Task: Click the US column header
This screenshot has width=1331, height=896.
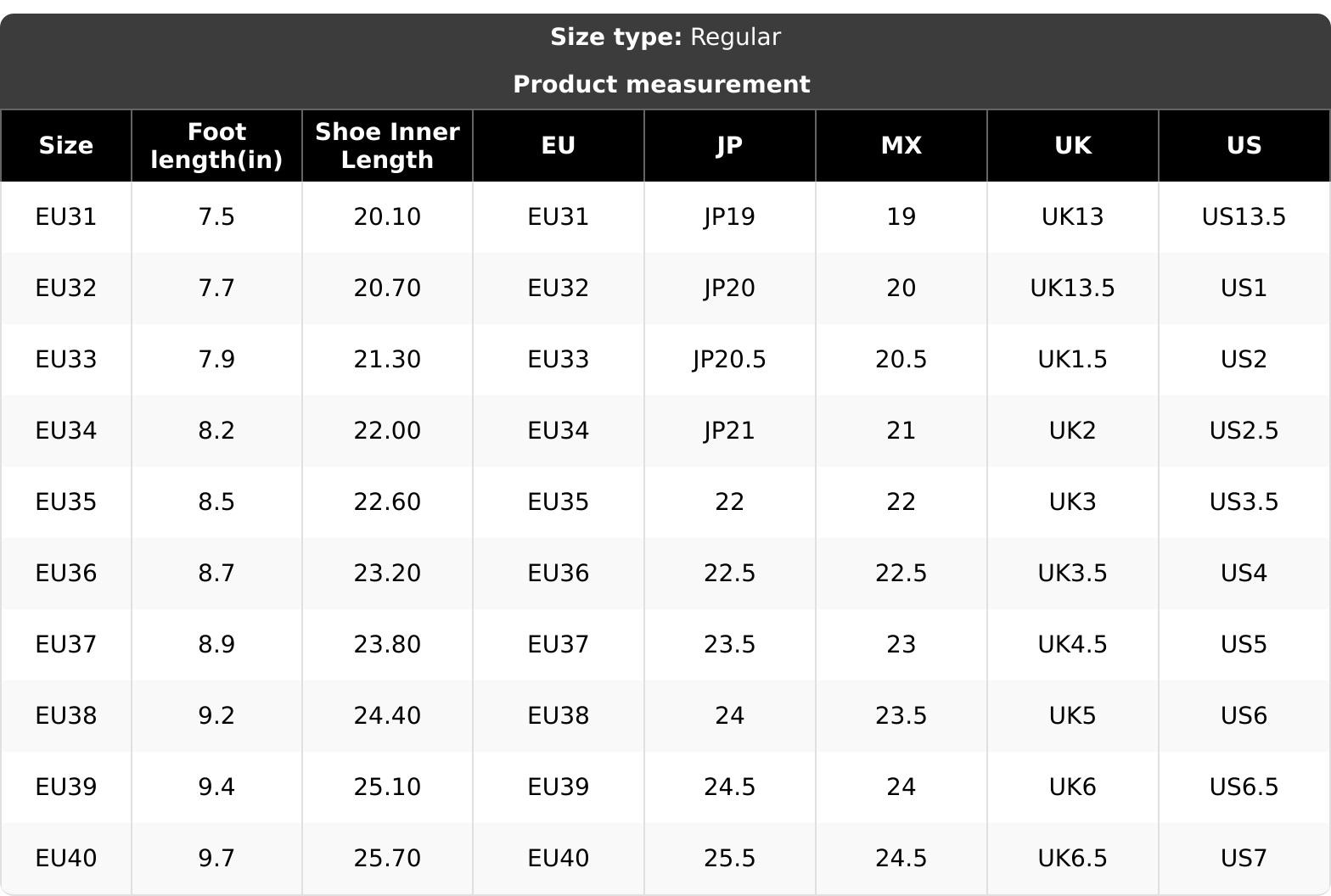Action: 1244,146
